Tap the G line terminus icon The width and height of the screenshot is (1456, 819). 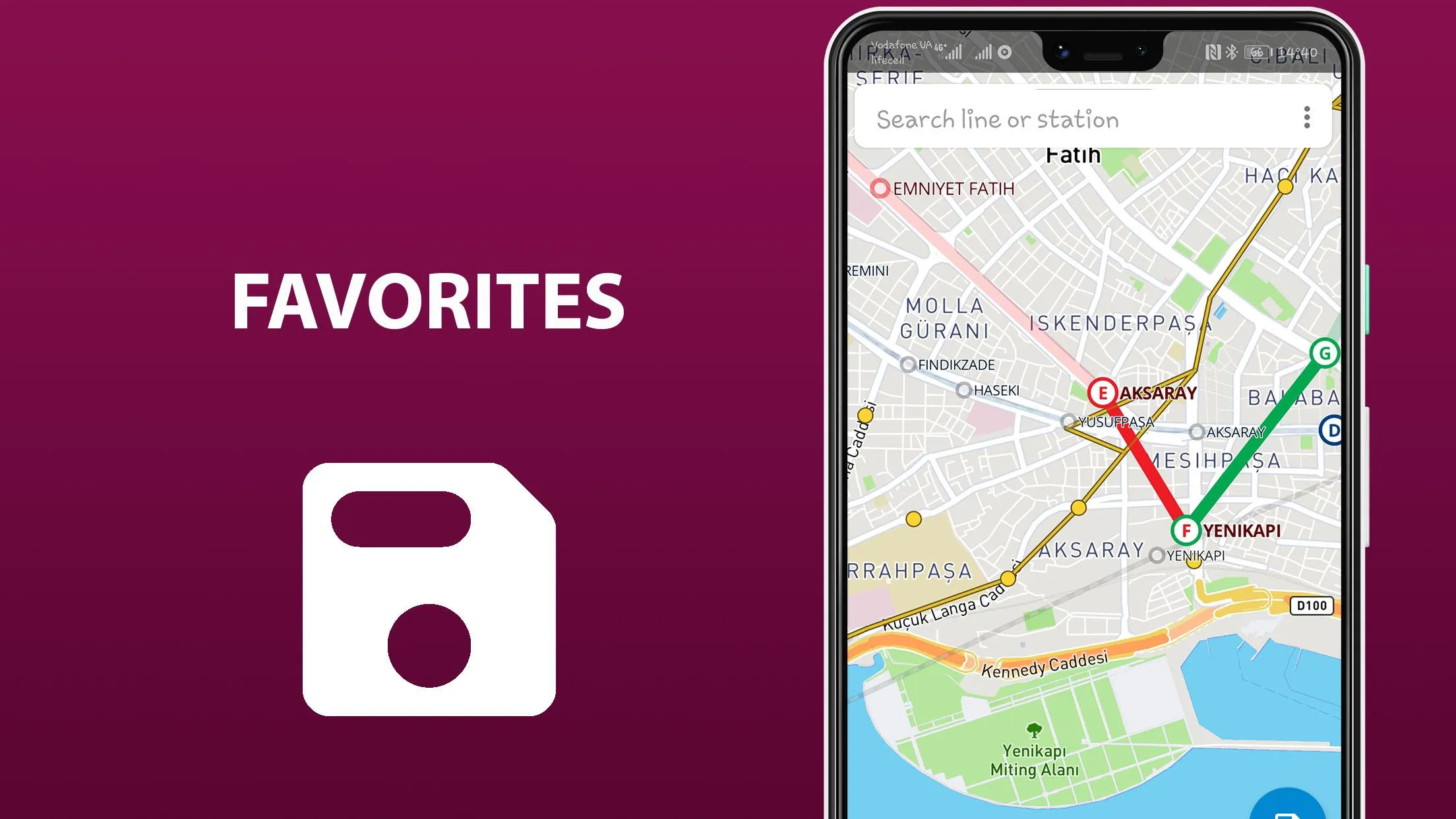(1324, 352)
